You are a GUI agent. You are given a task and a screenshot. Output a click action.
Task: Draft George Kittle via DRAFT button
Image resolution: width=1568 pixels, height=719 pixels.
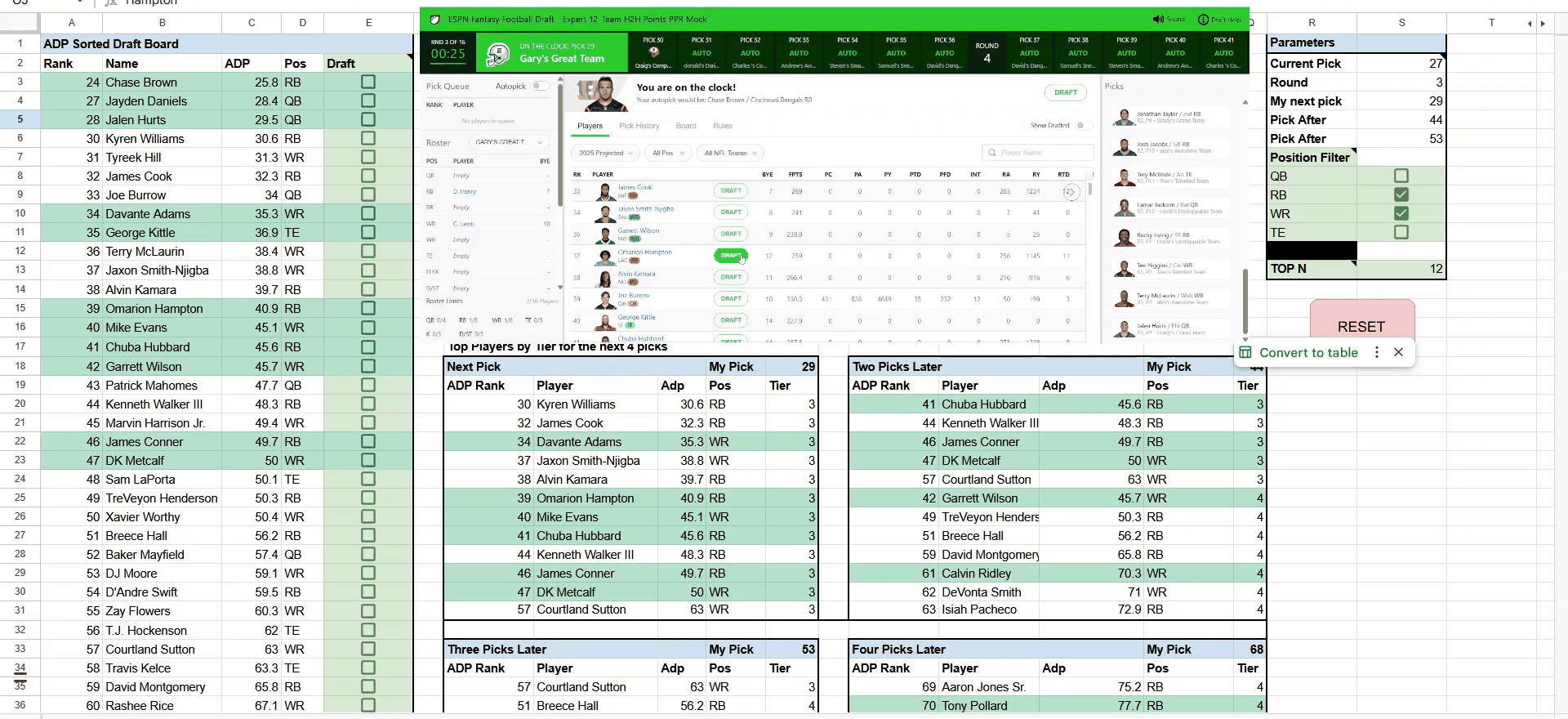point(731,320)
